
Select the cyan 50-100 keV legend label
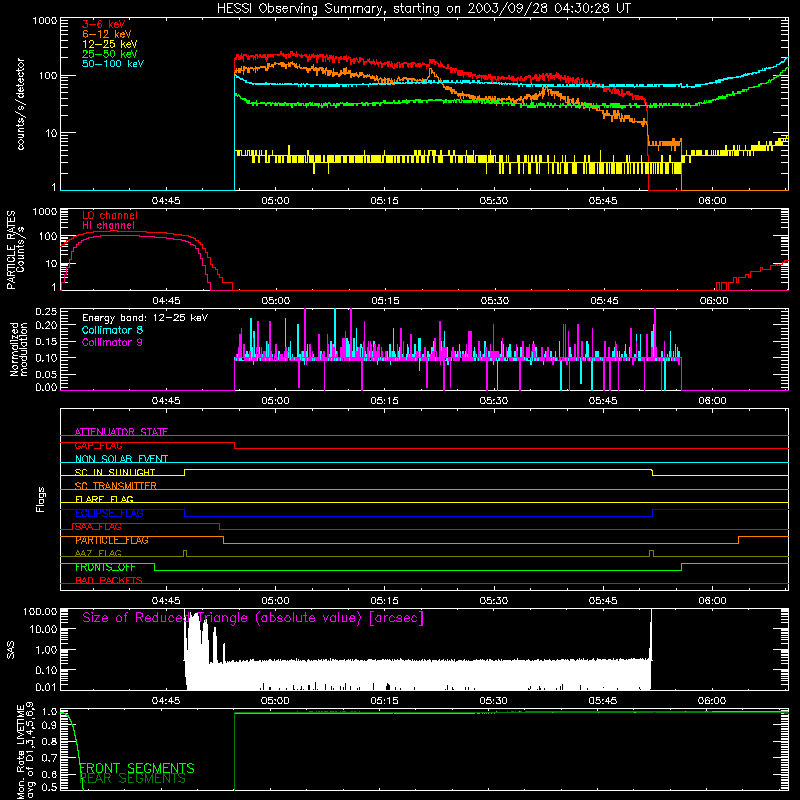tap(113, 64)
